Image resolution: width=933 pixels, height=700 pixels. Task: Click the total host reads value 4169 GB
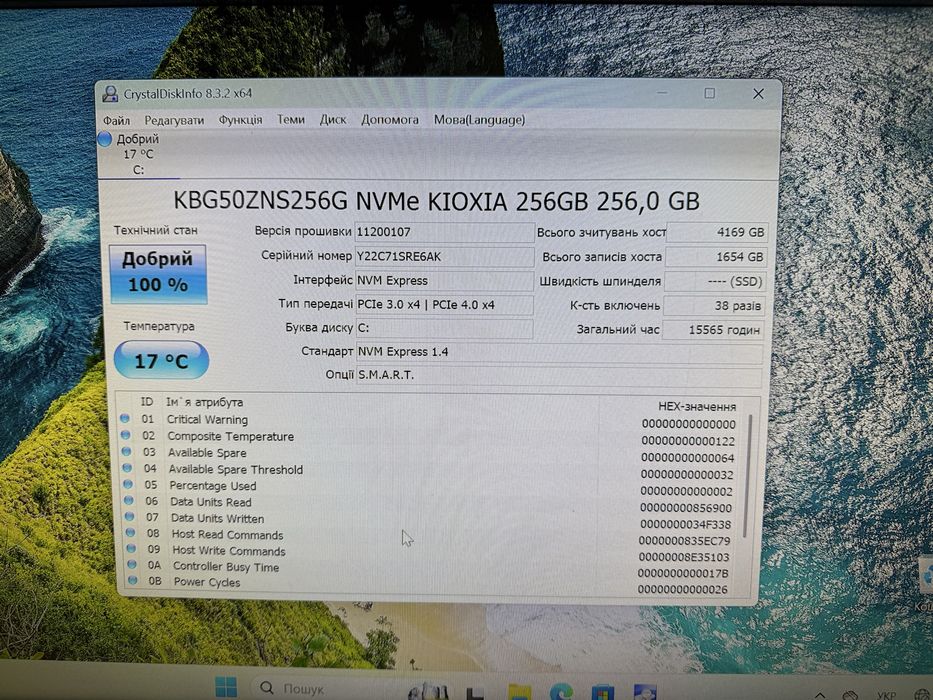coord(717,232)
